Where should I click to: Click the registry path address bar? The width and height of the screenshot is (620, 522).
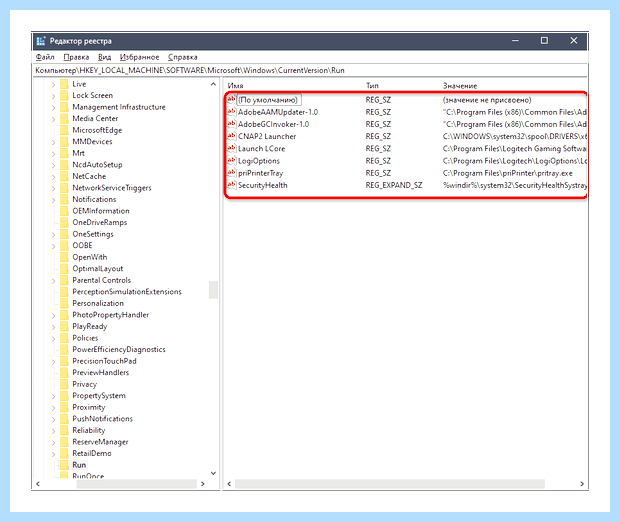(310, 70)
